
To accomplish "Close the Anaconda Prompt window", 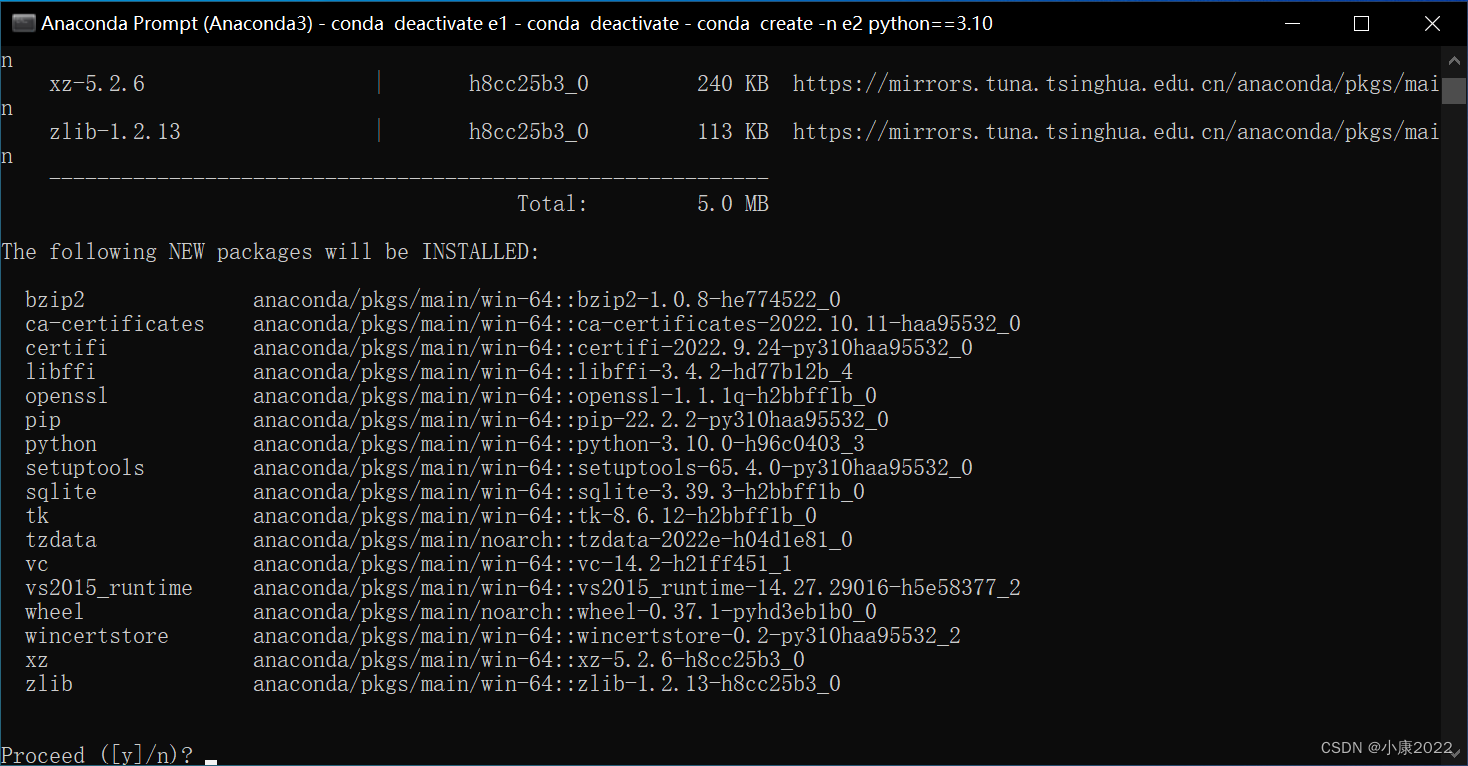I will [1429, 23].
